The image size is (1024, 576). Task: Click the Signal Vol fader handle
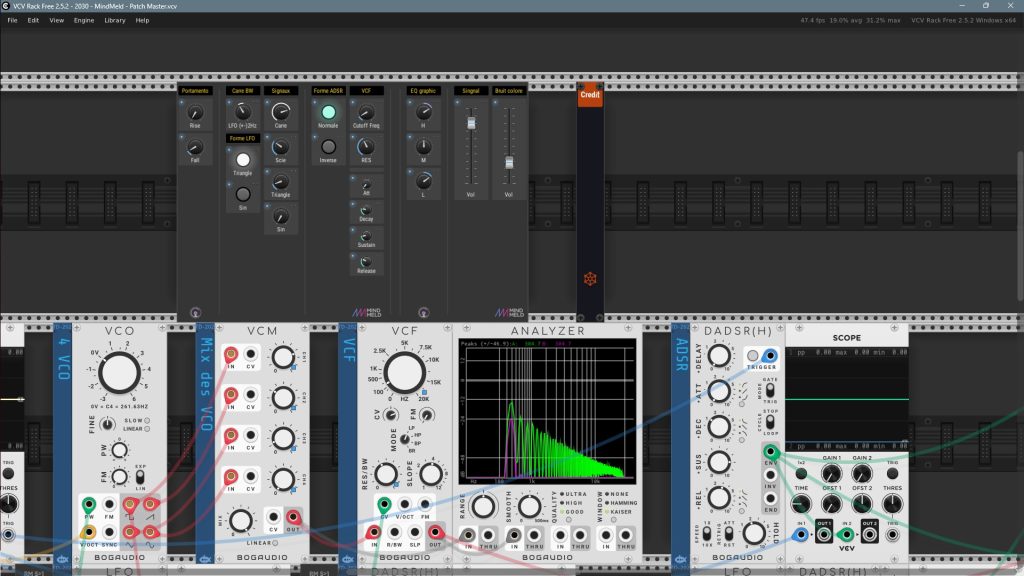tap(471, 123)
